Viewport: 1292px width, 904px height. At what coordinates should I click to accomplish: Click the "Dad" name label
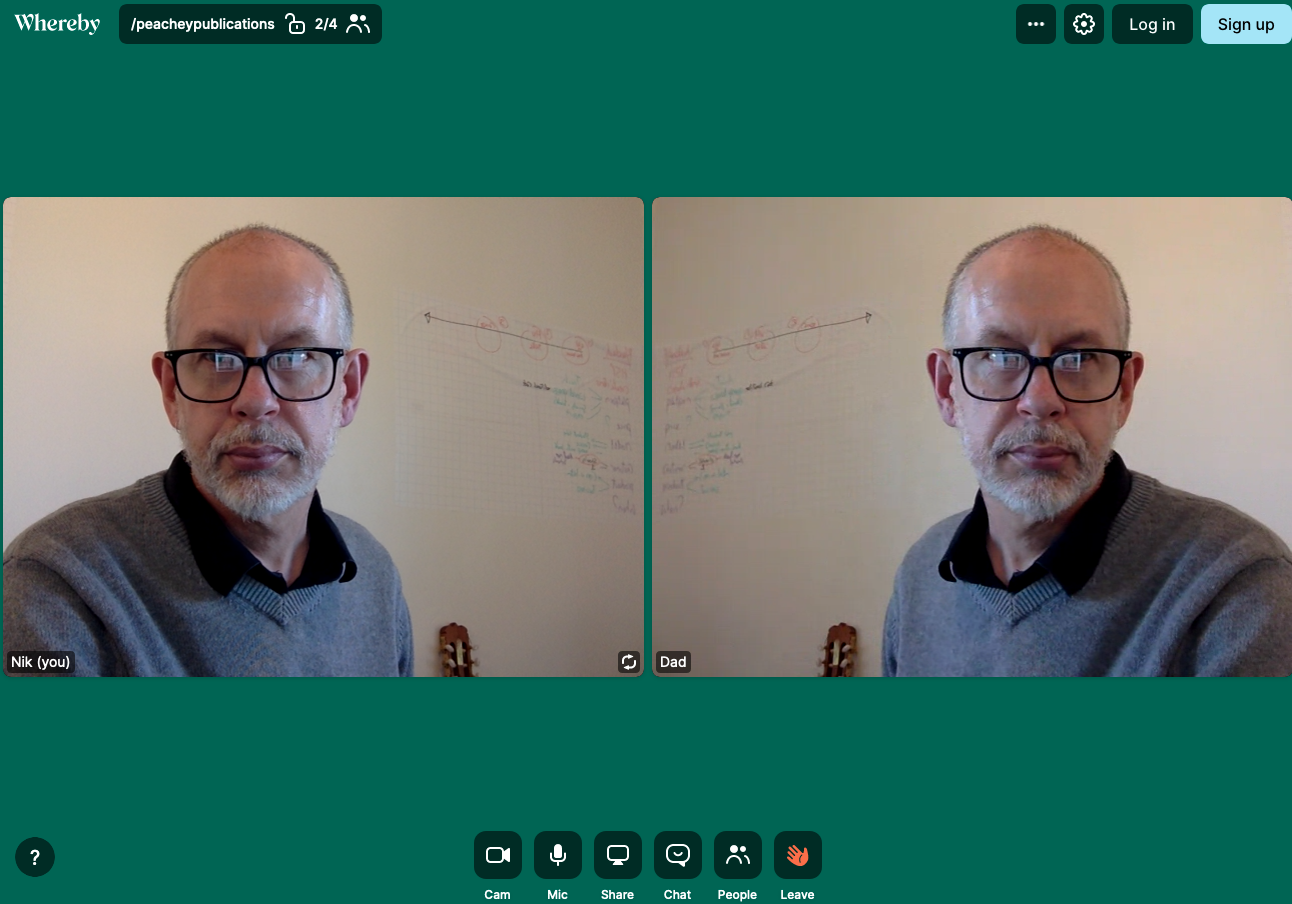[673, 662]
